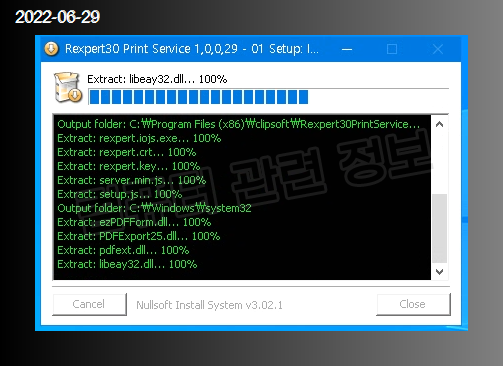Click the disabled maximize button
Screen dimensions: 503x366
coord(392,49)
